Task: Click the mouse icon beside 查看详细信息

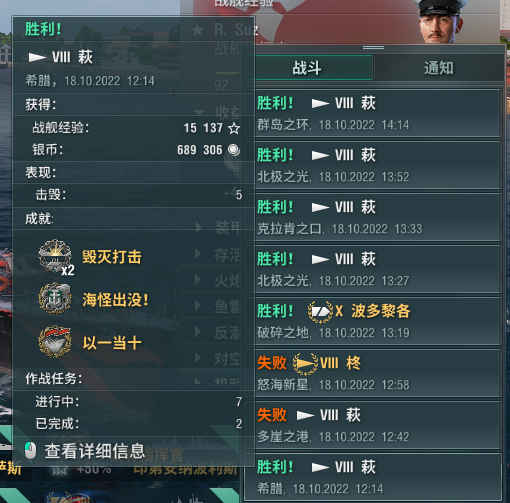Action: coord(30,451)
